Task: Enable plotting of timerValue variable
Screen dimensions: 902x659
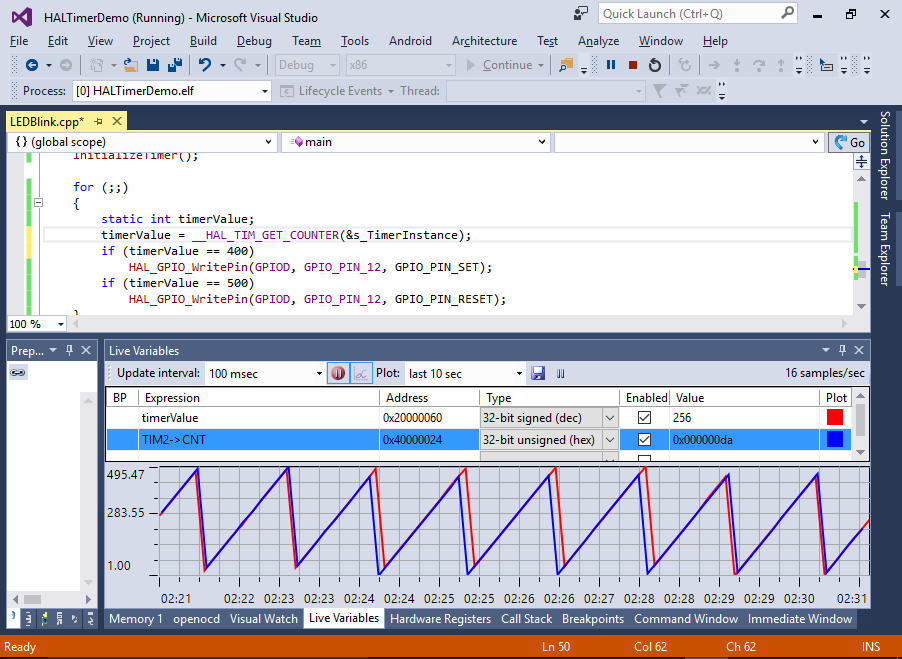Action: [x=645, y=417]
